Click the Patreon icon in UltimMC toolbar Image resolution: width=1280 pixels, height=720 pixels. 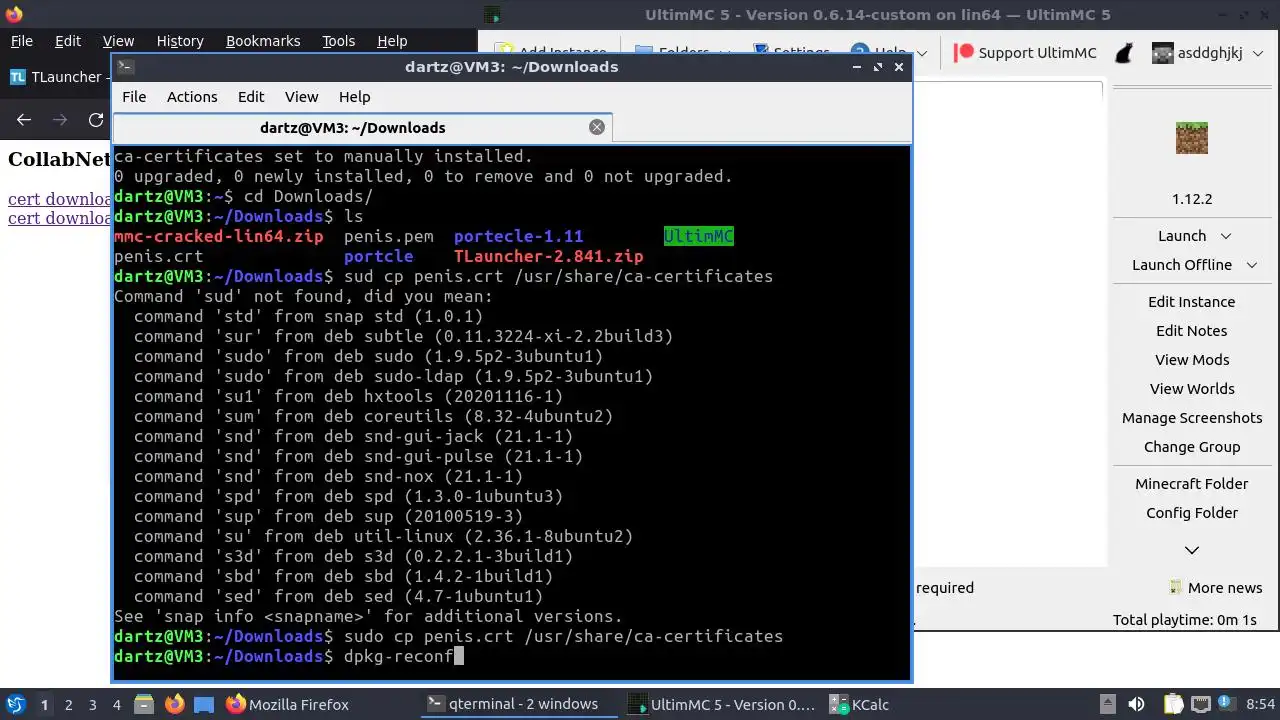(x=964, y=53)
